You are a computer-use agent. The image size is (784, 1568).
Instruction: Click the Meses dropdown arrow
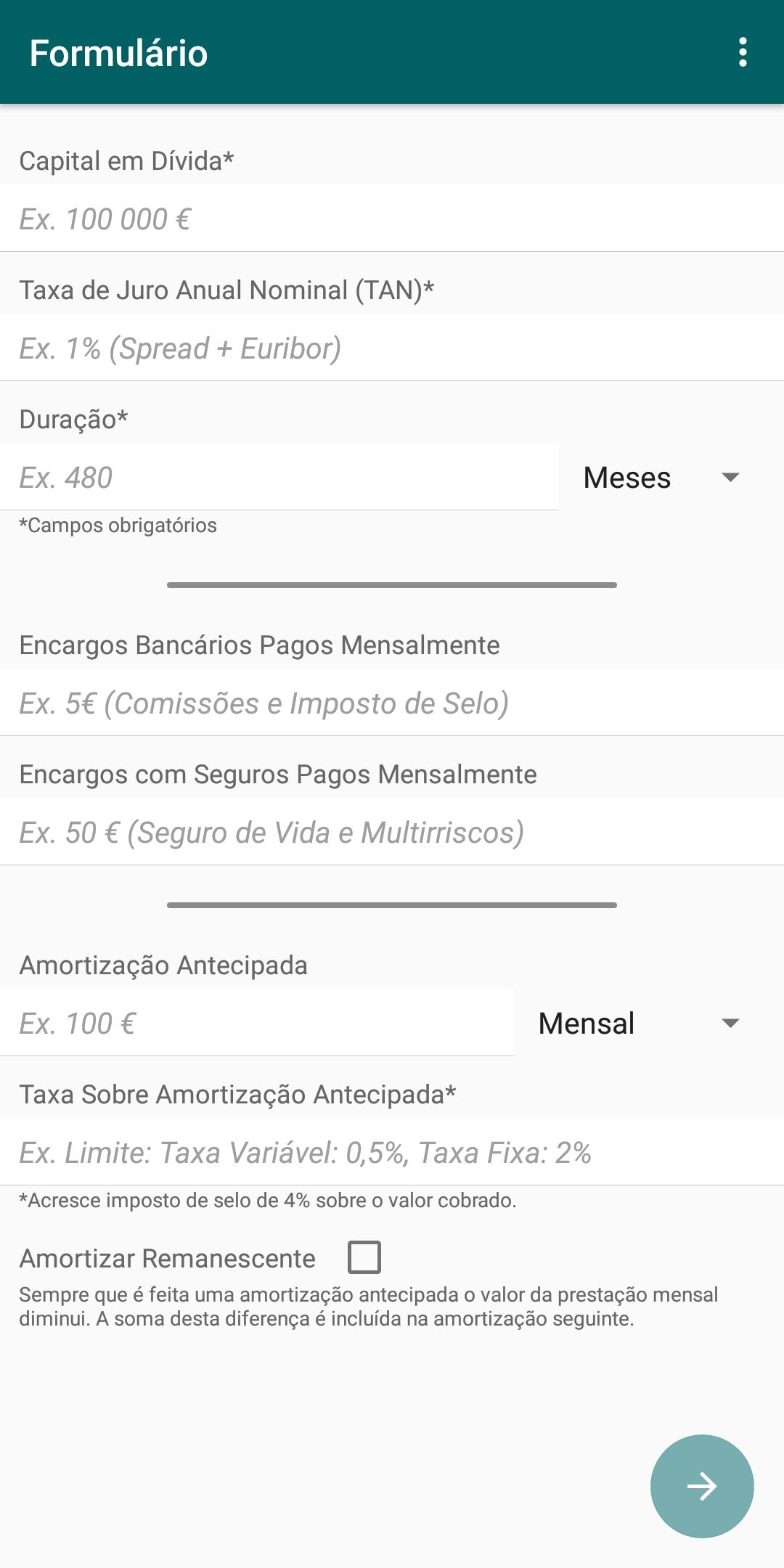click(x=730, y=478)
